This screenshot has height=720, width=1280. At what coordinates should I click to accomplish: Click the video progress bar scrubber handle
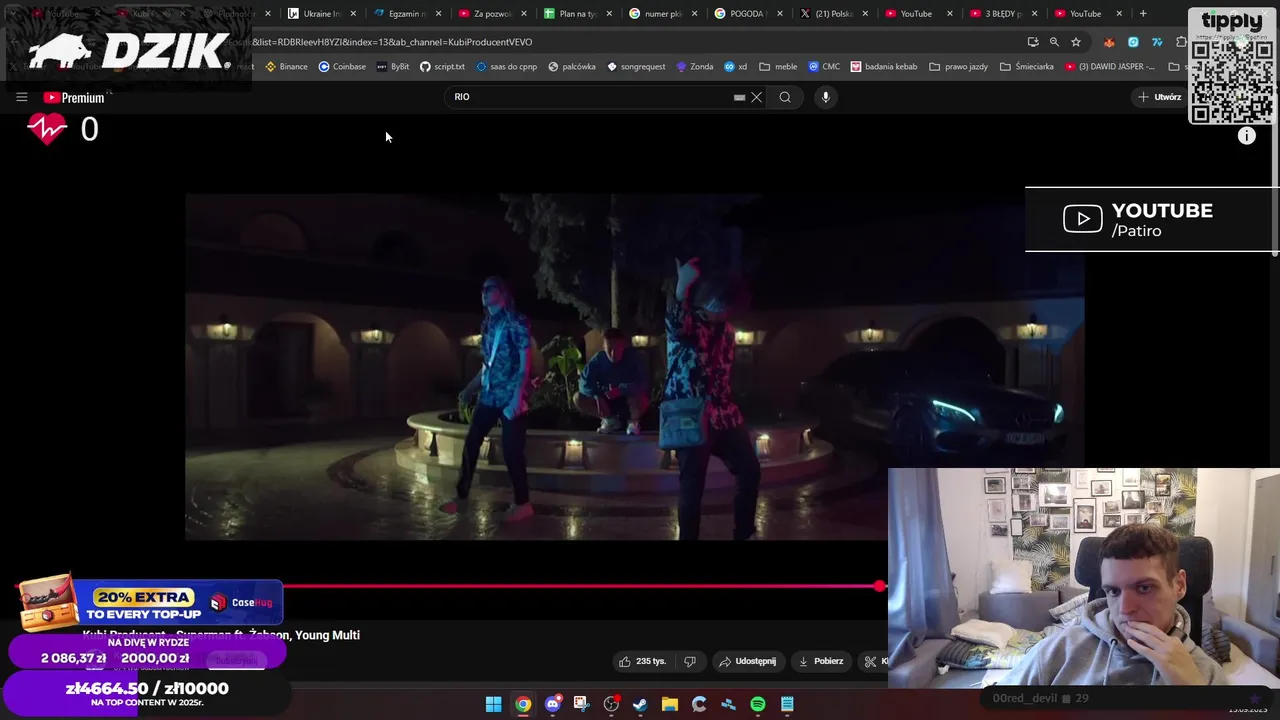coord(879,586)
